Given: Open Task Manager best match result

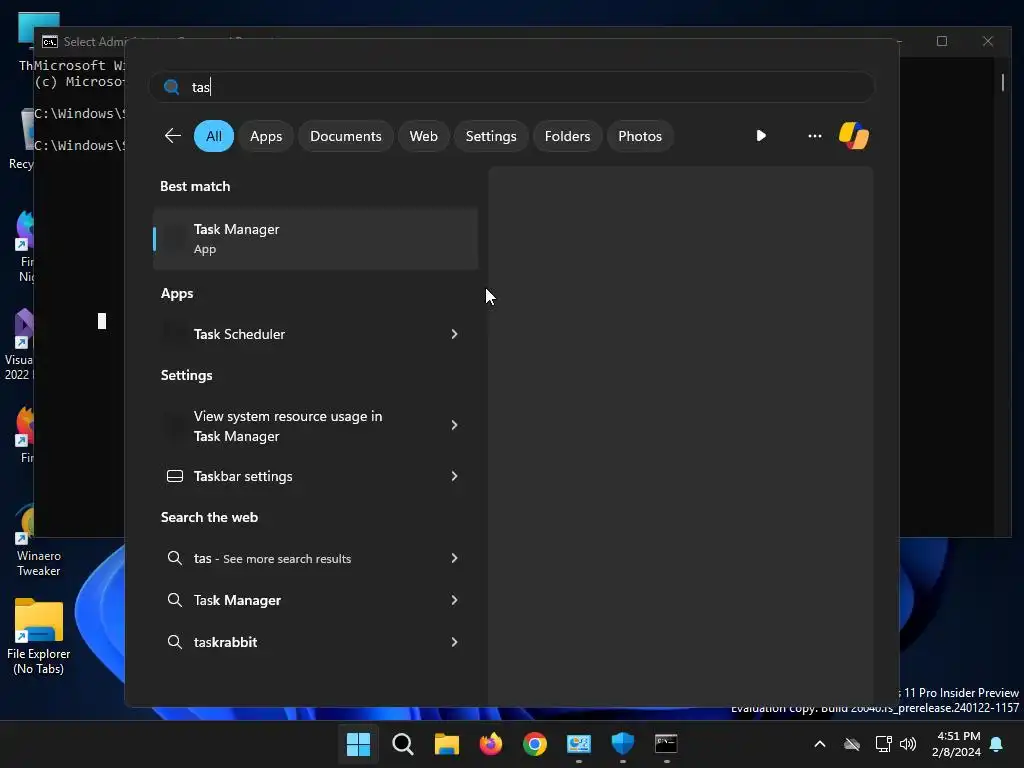Looking at the screenshot, I should coord(315,238).
